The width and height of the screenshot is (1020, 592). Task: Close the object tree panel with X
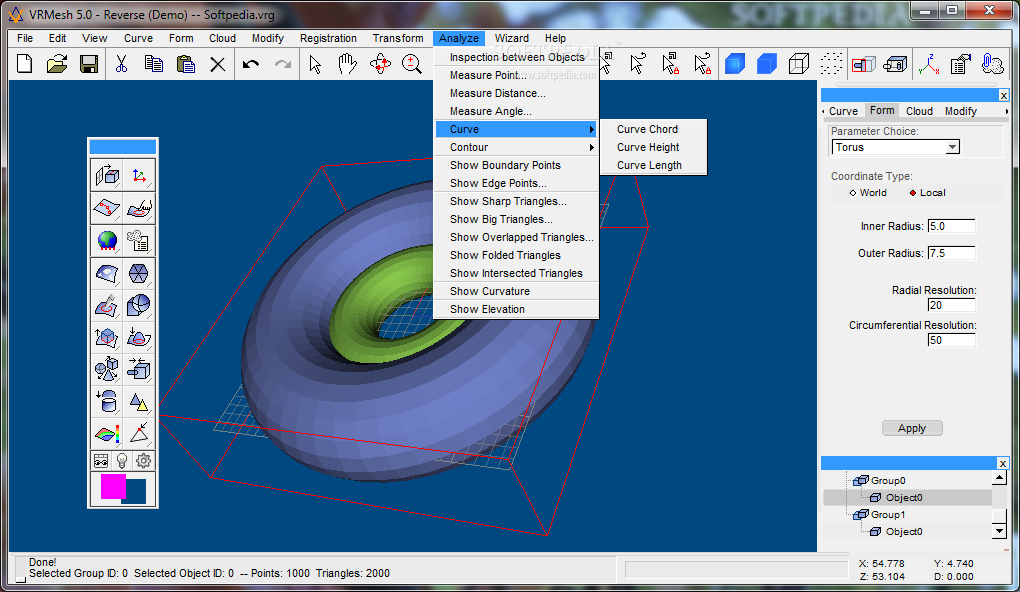pos(1002,463)
